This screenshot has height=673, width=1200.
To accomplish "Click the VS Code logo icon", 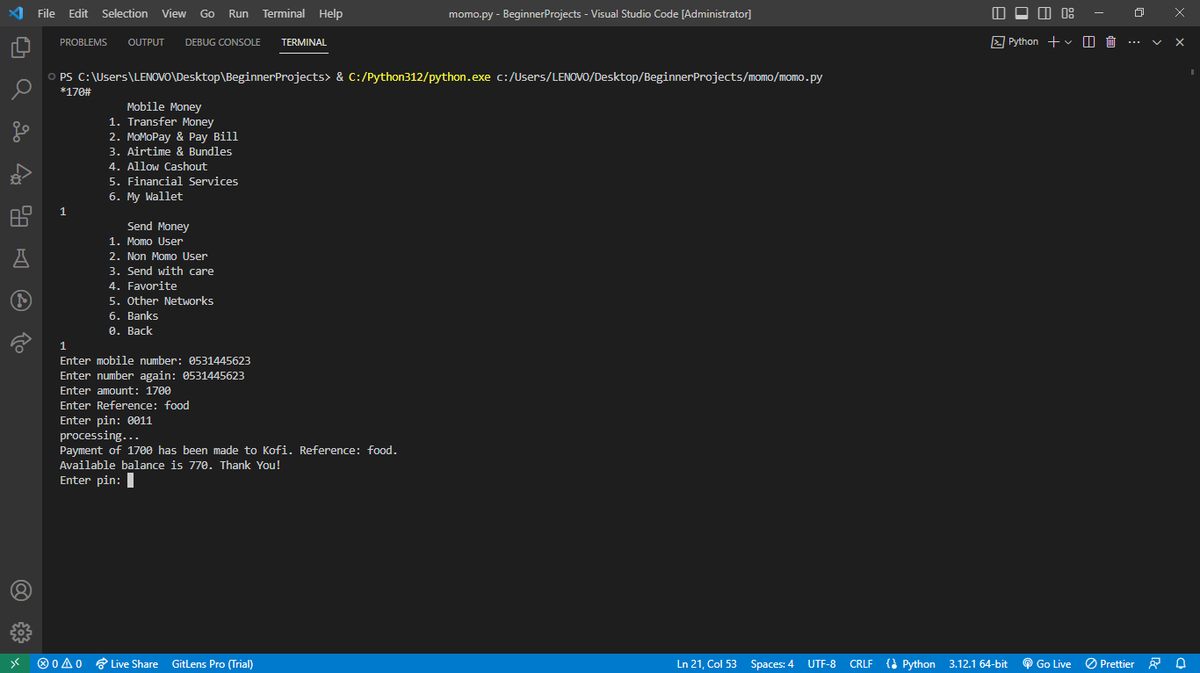I will tap(14, 13).
